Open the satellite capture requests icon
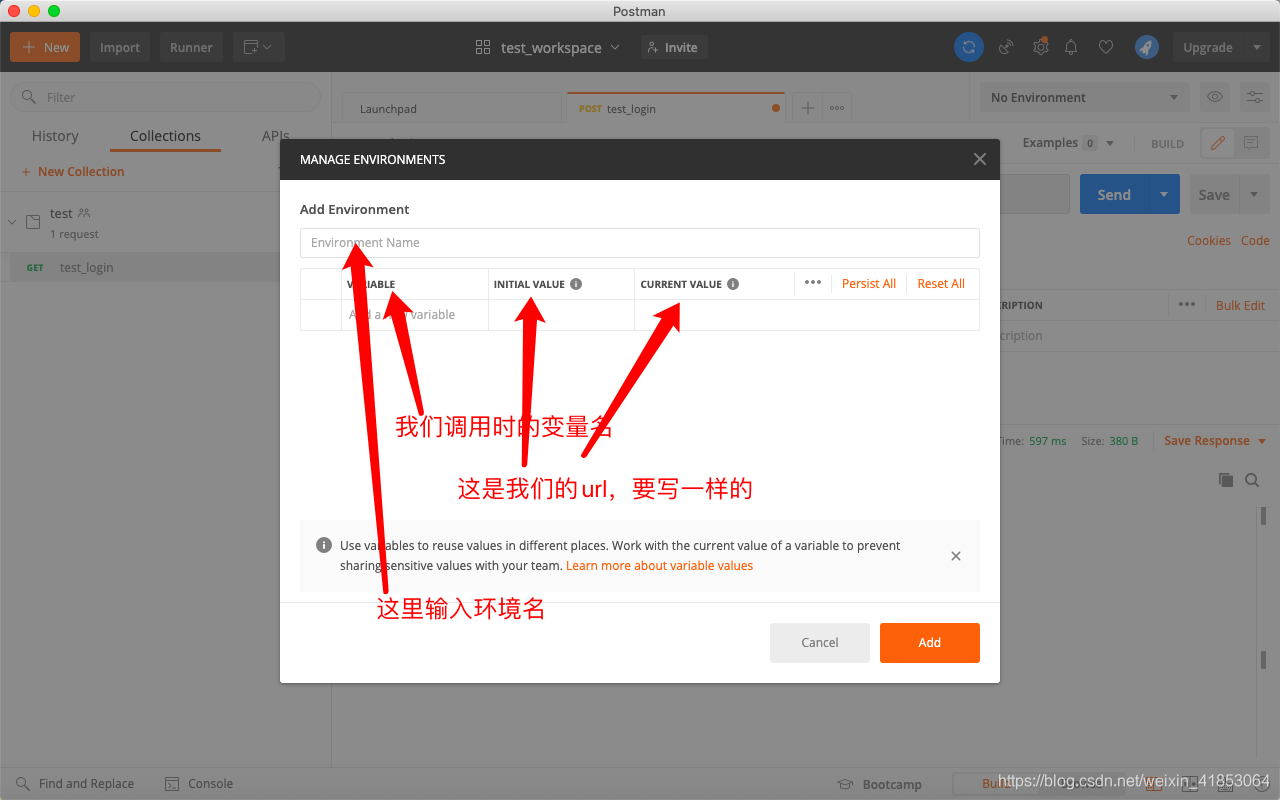The image size is (1280, 800). tap(1006, 47)
